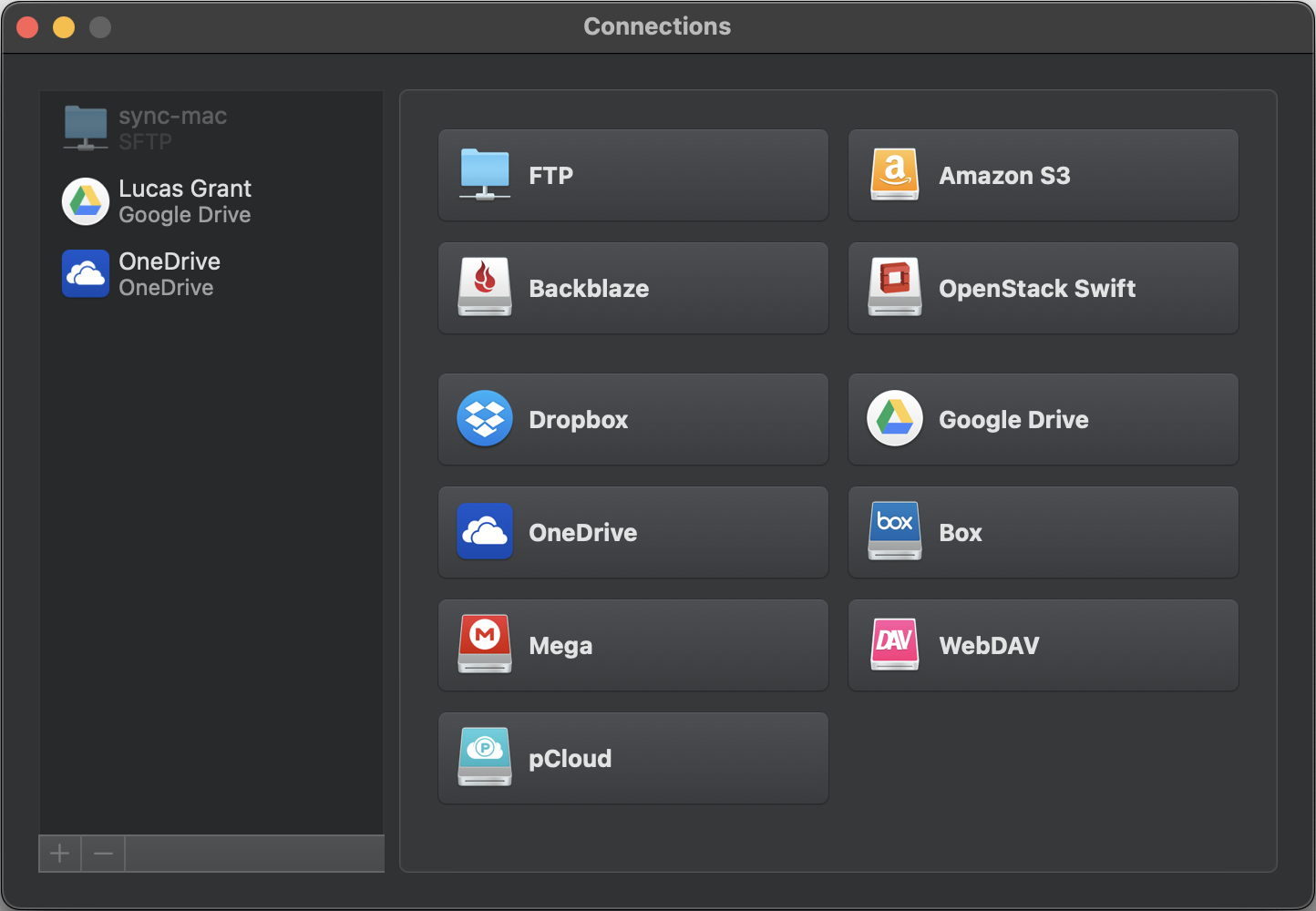Click the FTP folder icon
Viewport: 1316px width, 911px height.
[x=485, y=175]
